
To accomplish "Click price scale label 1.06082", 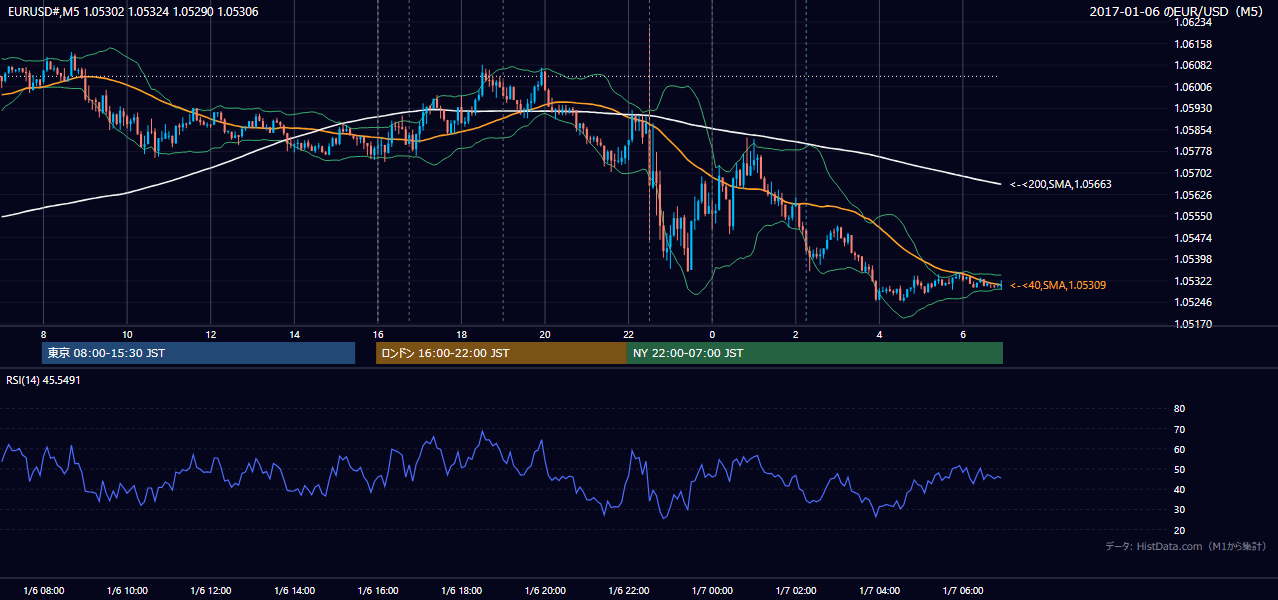I will point(1192,65).
